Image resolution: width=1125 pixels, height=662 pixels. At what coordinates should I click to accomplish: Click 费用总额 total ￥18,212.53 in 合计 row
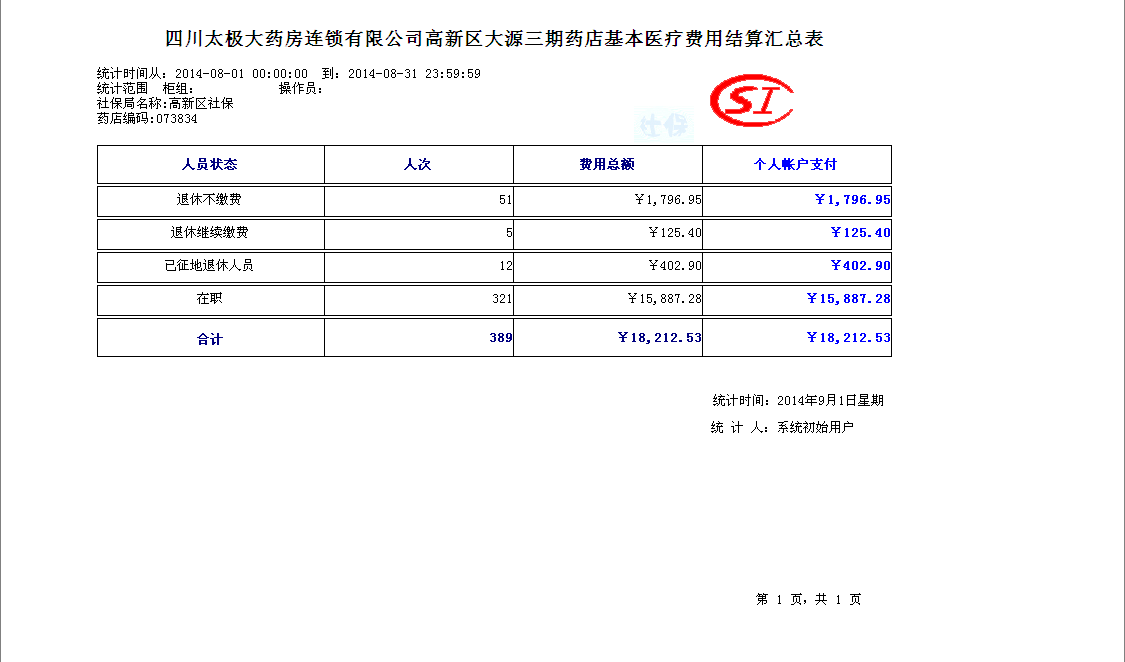pos(659,337)
